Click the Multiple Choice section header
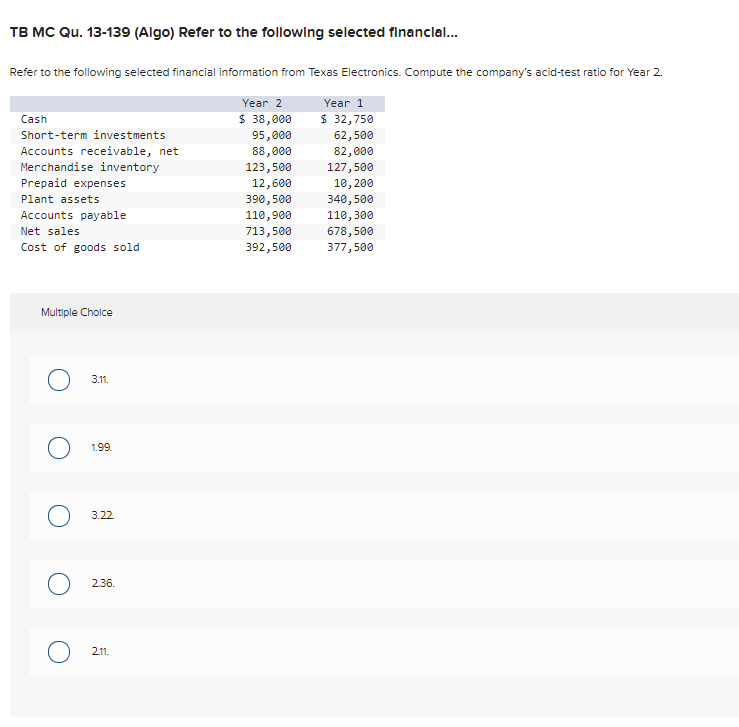The width and height of the screenshot is (739, 727). click(77, 312)
